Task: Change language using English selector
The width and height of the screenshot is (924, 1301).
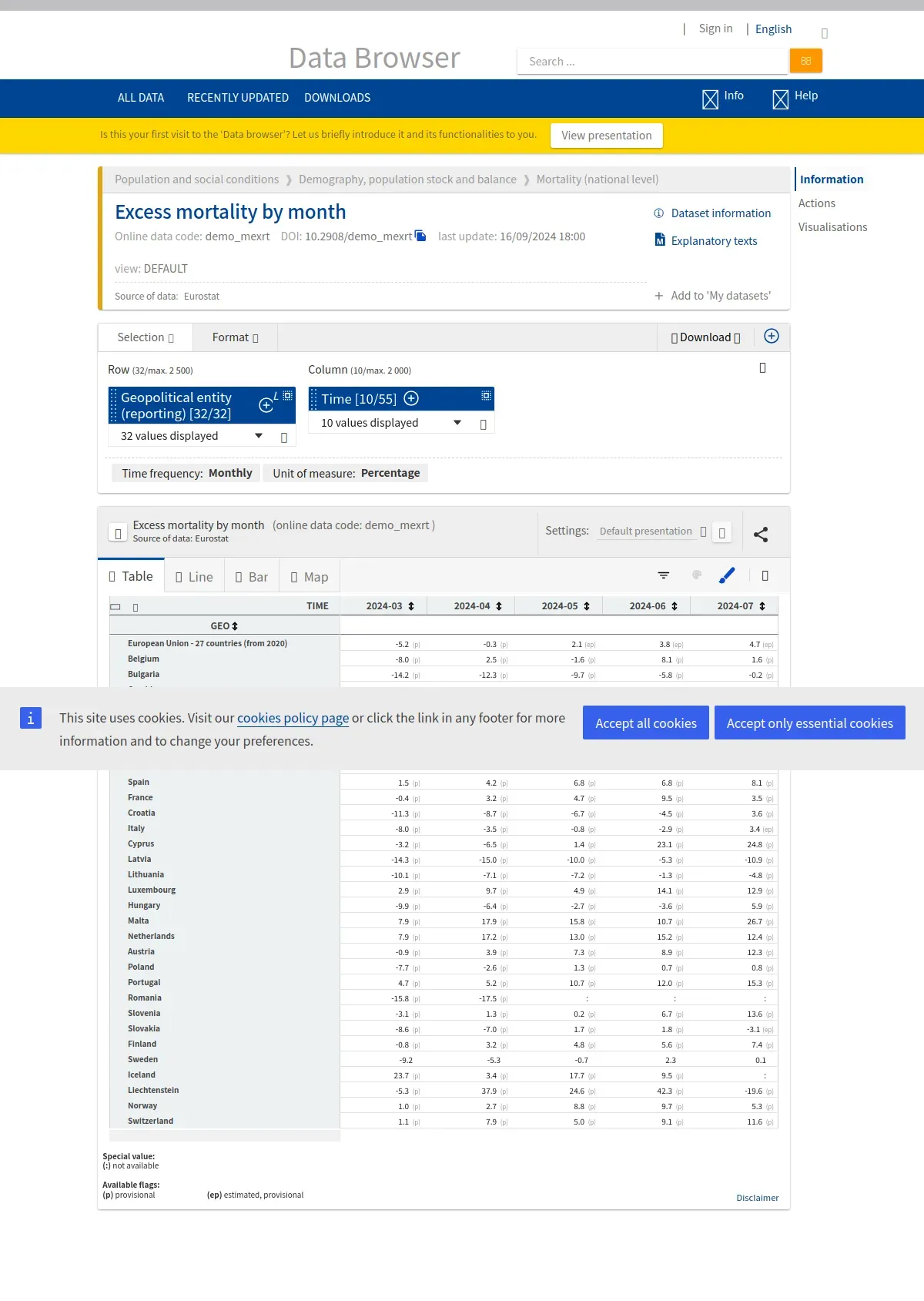Action: [773, 29]
